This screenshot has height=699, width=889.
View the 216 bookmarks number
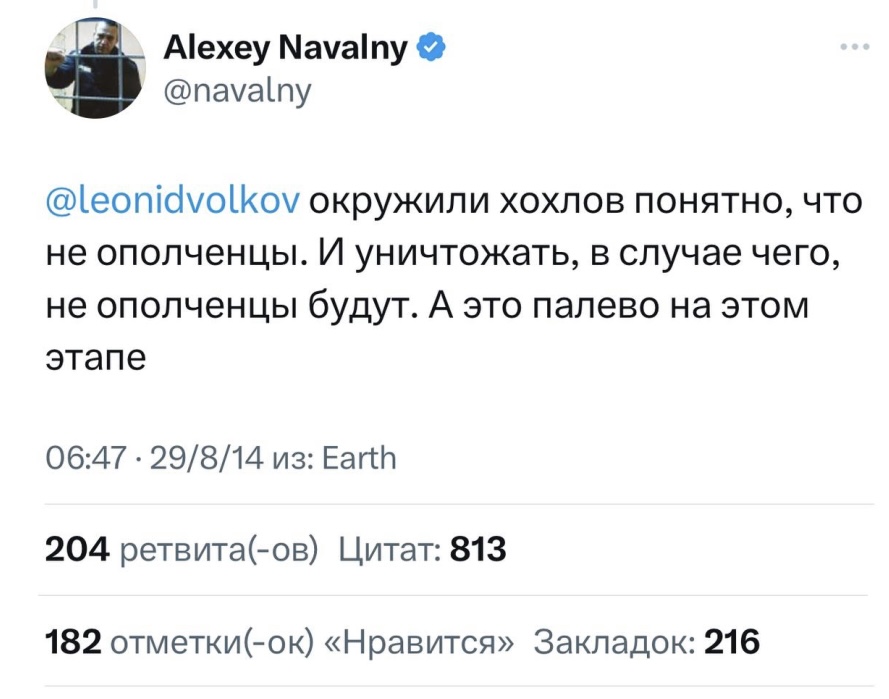coord(731,642)
